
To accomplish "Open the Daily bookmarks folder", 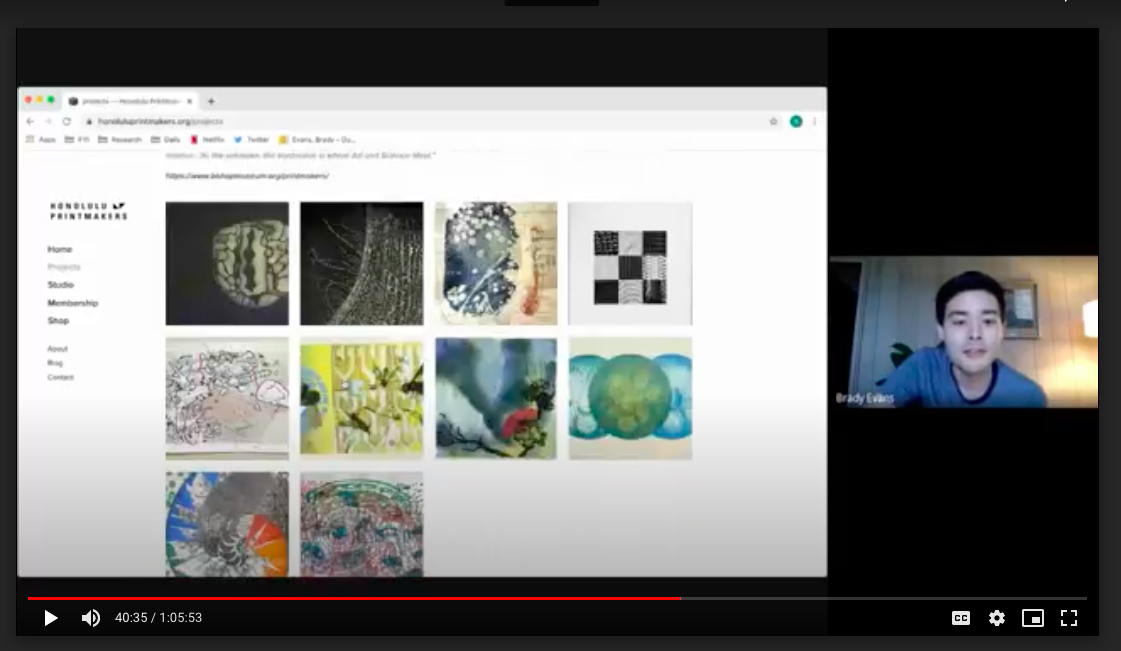I will [x=165, y=139].
